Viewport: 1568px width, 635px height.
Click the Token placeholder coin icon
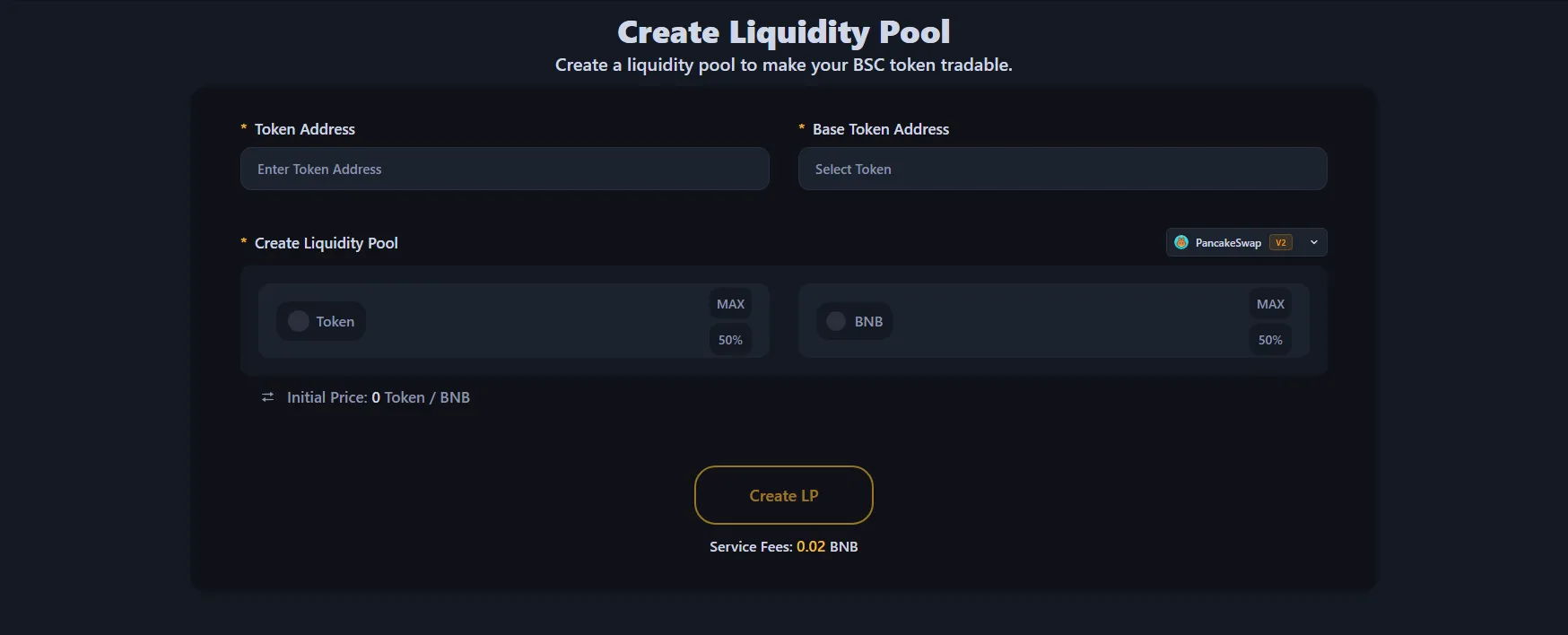pos(297,320)
